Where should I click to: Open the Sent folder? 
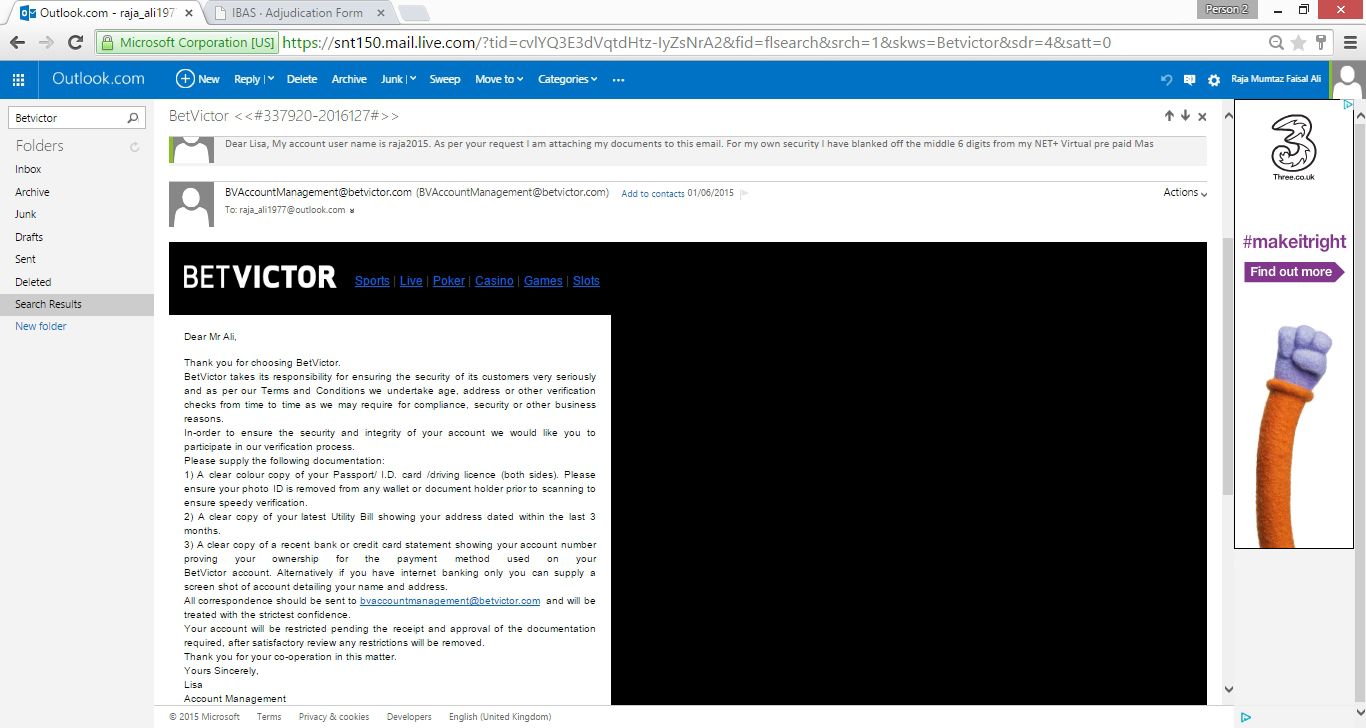tap(25, 259)
